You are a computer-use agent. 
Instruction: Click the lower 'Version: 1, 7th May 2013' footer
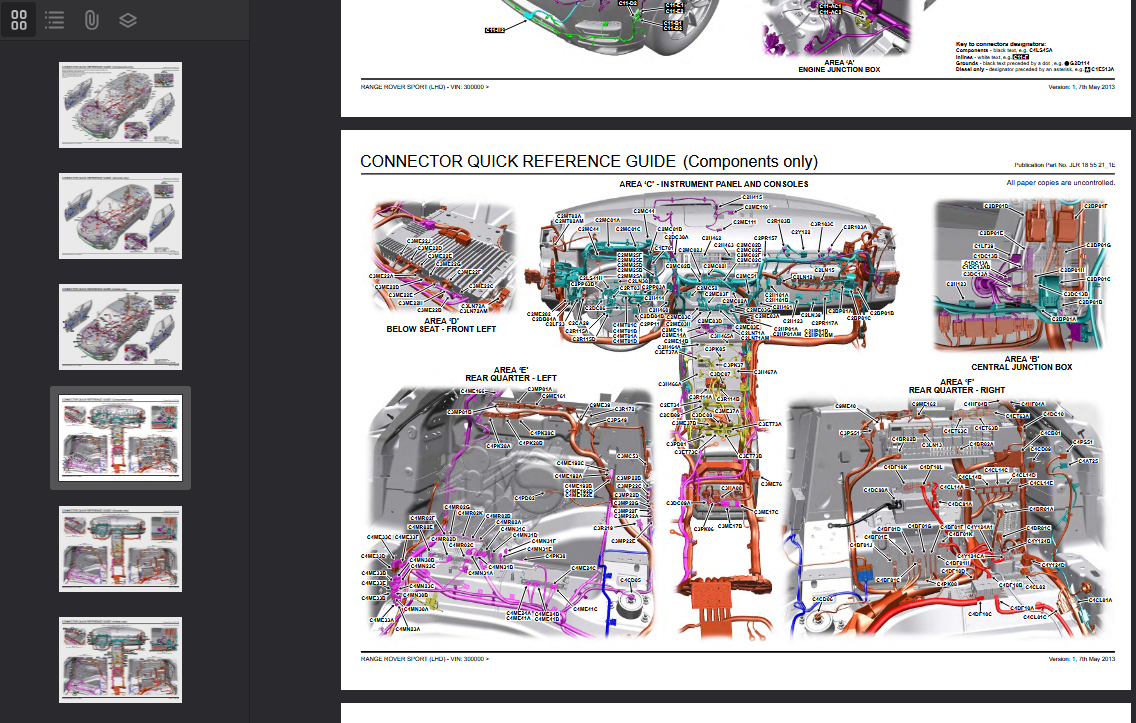coord(1082,659)
